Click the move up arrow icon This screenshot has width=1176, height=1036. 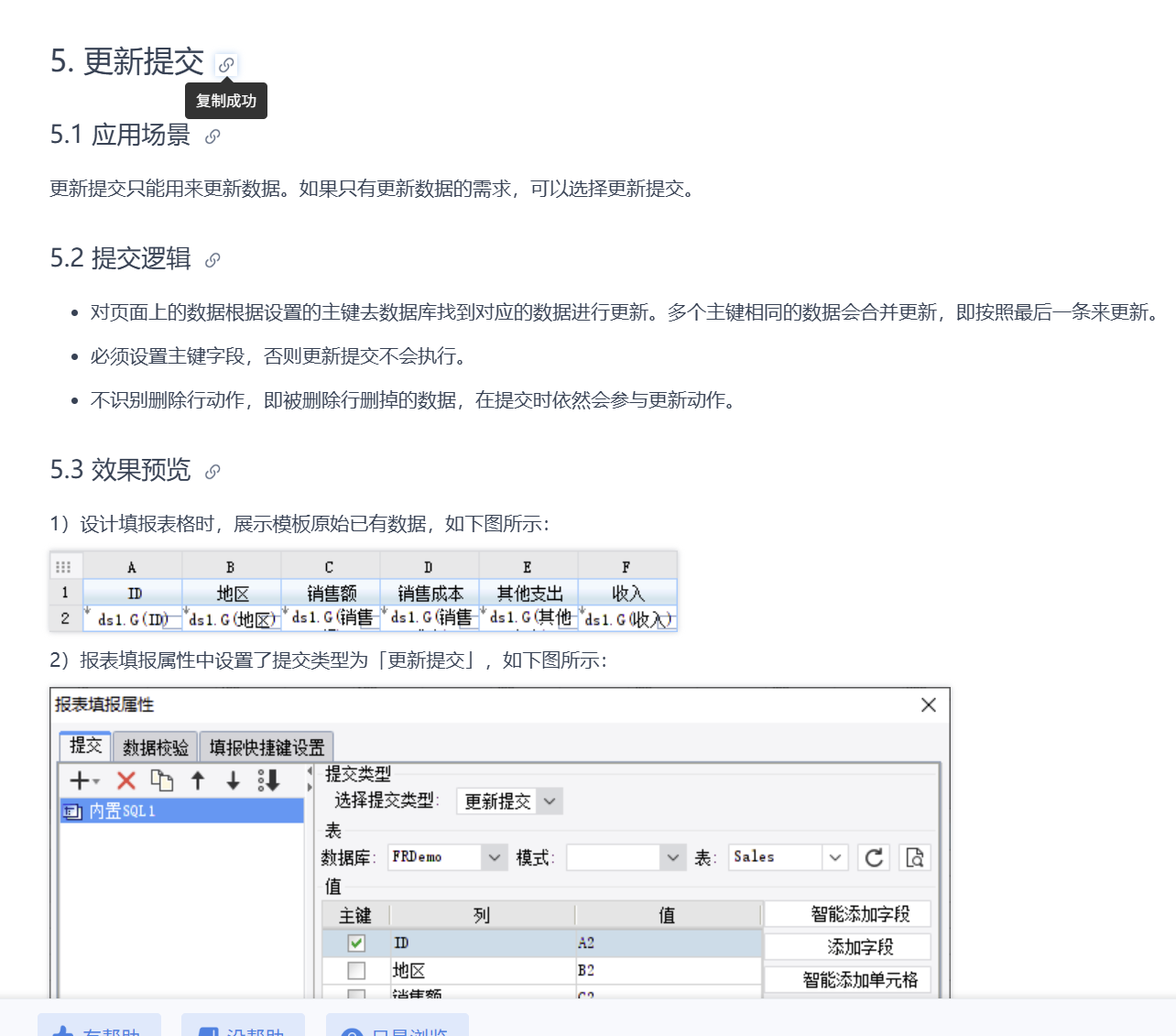click(198, 780)
